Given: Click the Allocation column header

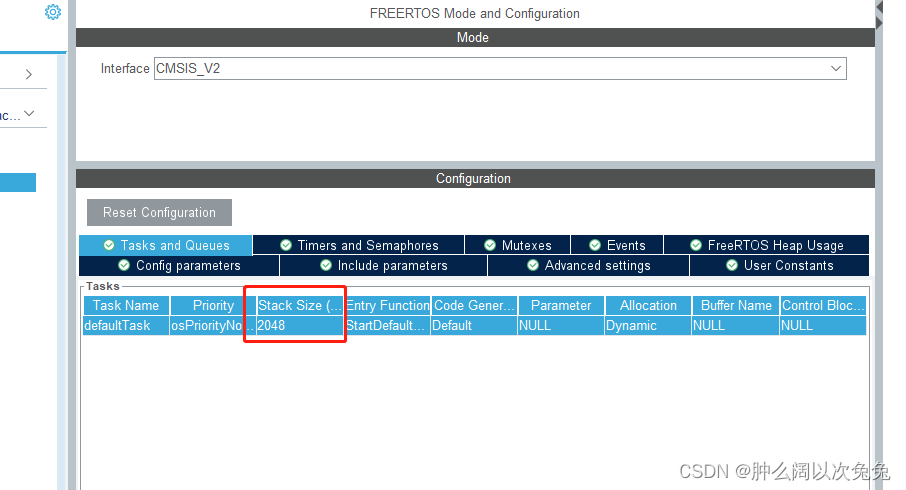Looking at the screenshot, I should pos(648,305).
